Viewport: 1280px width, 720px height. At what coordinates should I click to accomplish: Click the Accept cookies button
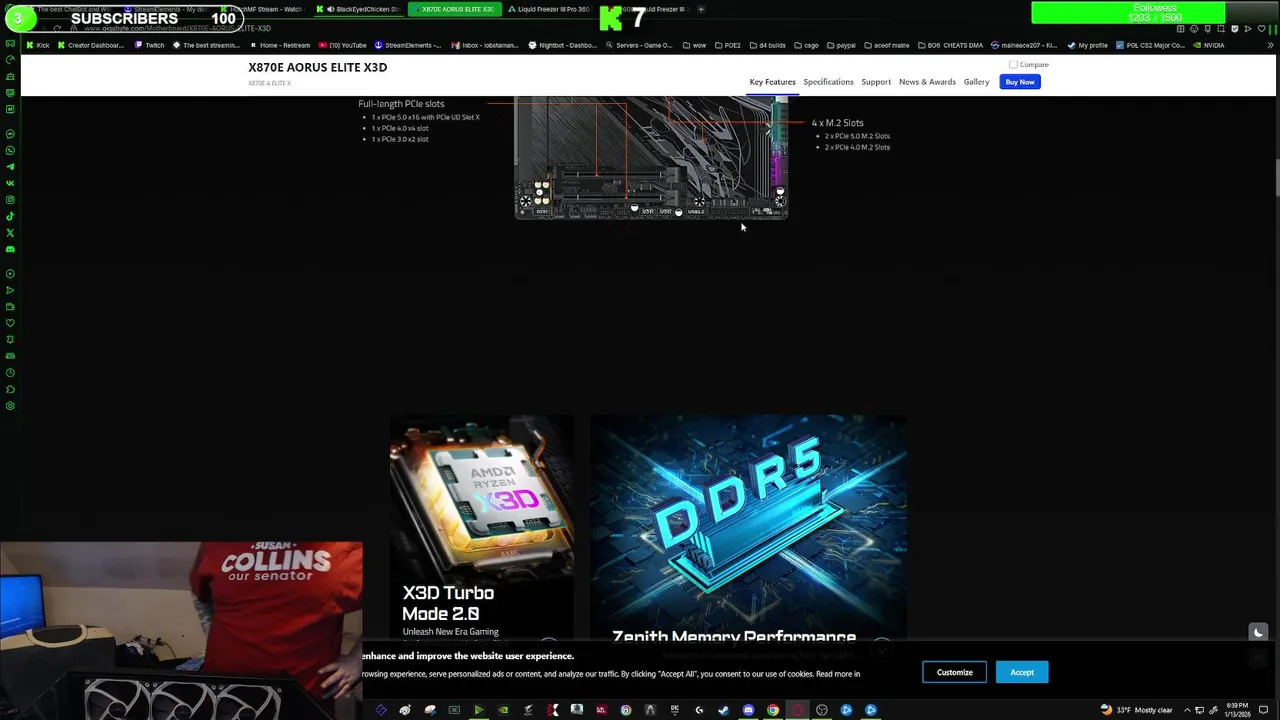coord(1022,672)
